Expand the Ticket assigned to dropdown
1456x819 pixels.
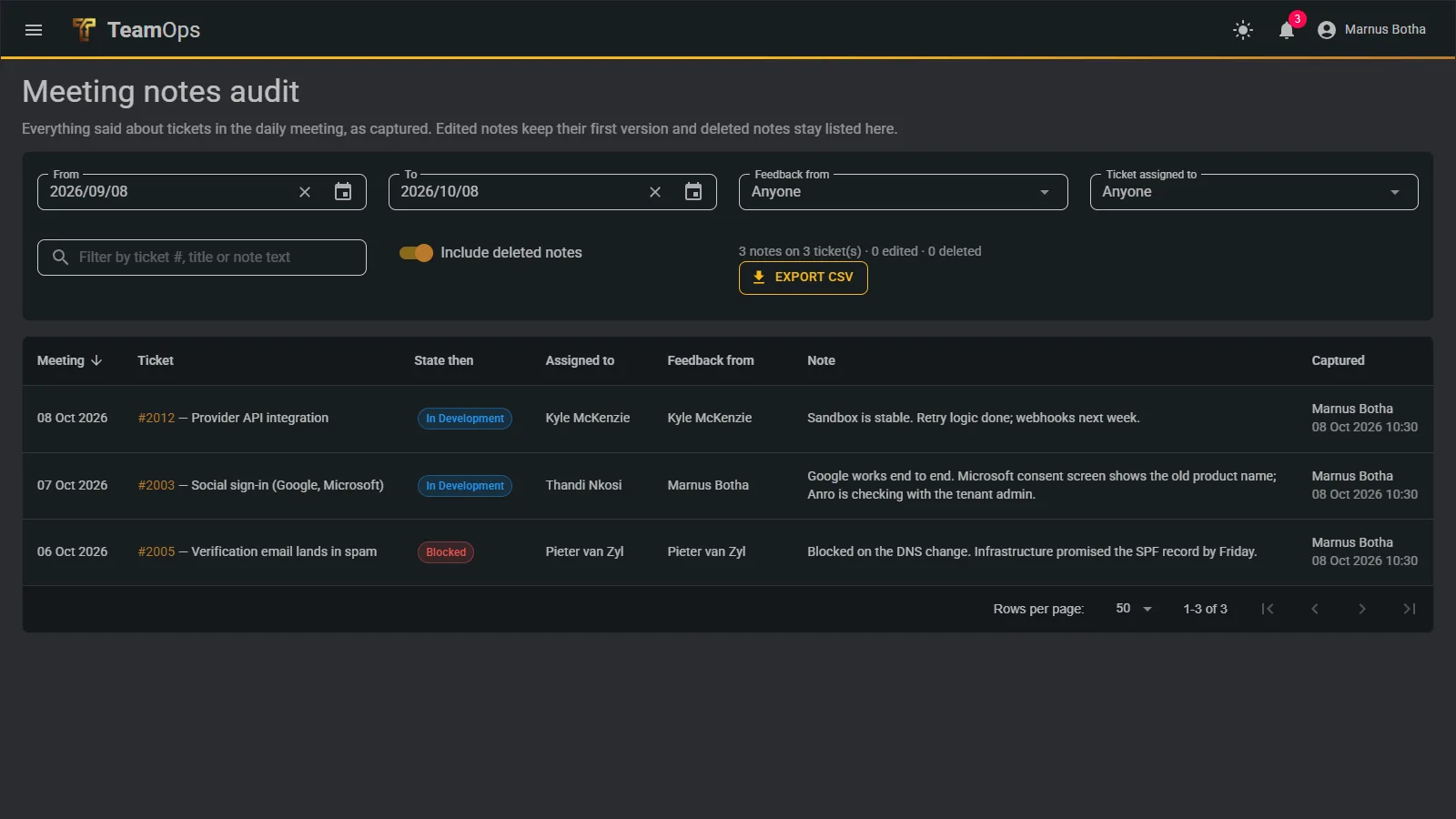1254,192
